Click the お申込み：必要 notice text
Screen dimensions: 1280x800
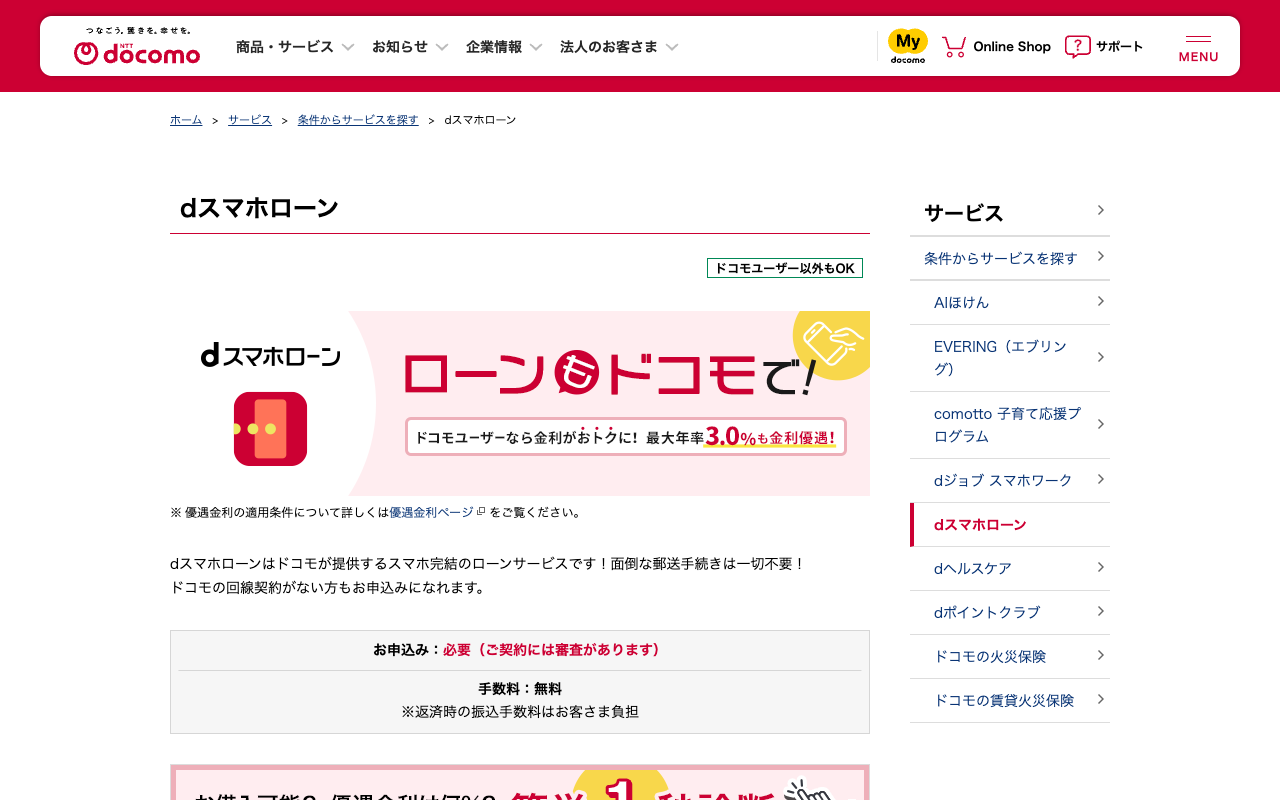[x=520, y=650]
